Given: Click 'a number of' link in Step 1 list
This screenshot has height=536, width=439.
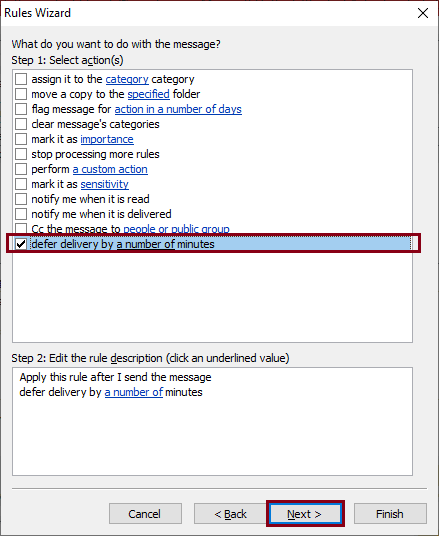Looking at the screenshot, I should [146, 244].
